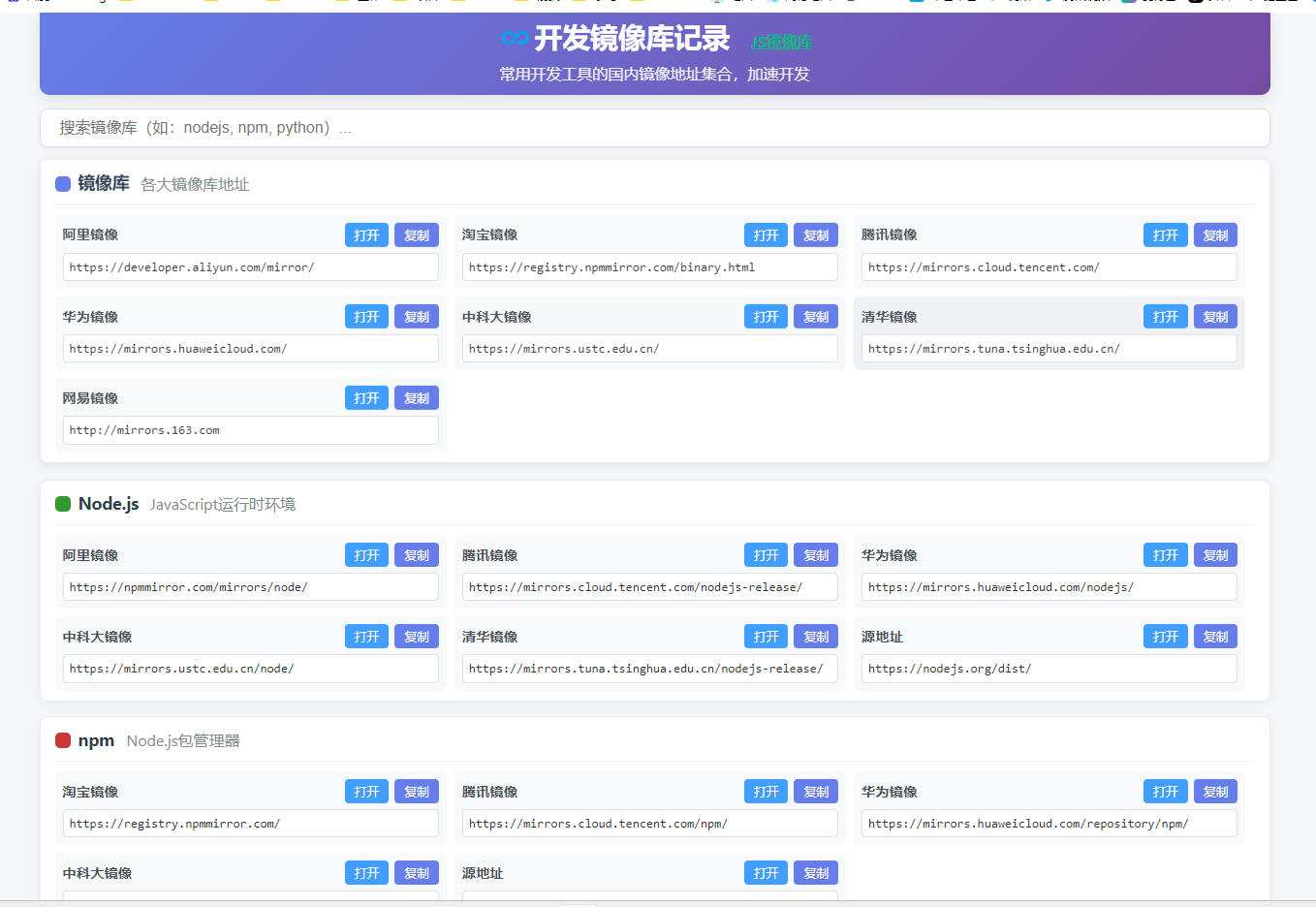The width and height of the screenshot is (1316, 907).
Task: Open 淘宝镜像 in the npm section
Action: (366, 792)
